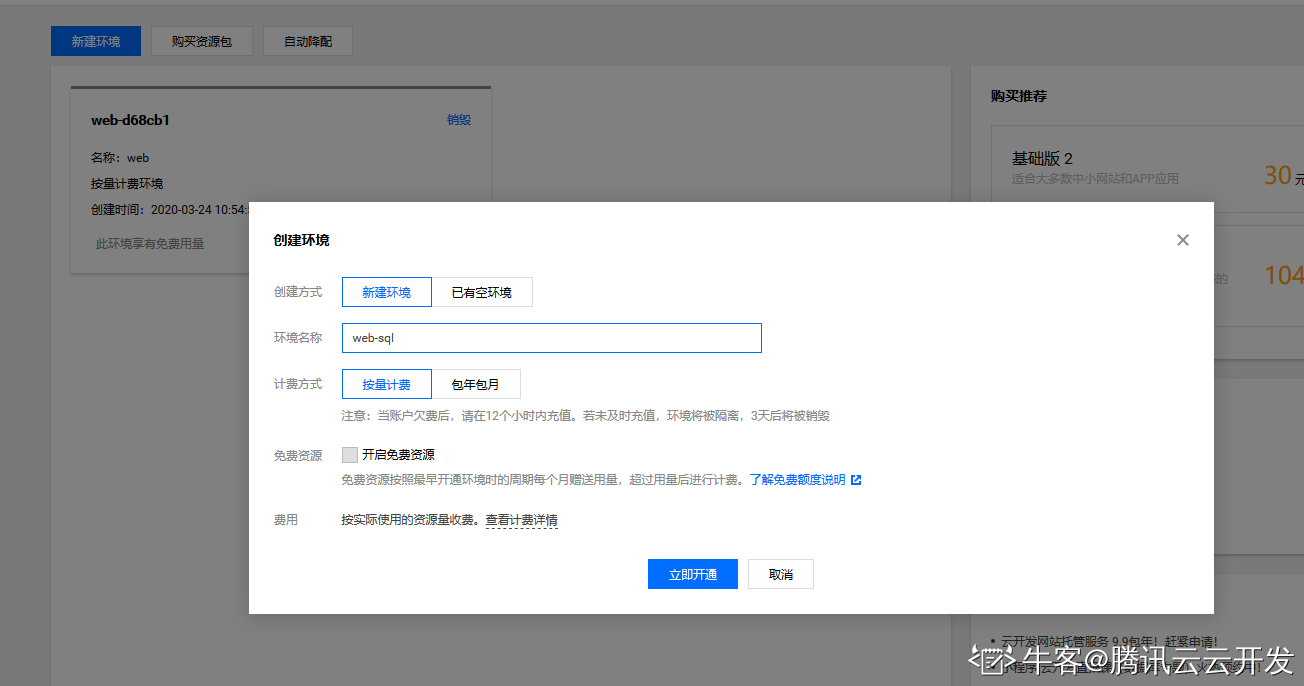
Task: Click the 购买推荐 panel heading
Action: pyautogui.click(x=1019, y=96)
